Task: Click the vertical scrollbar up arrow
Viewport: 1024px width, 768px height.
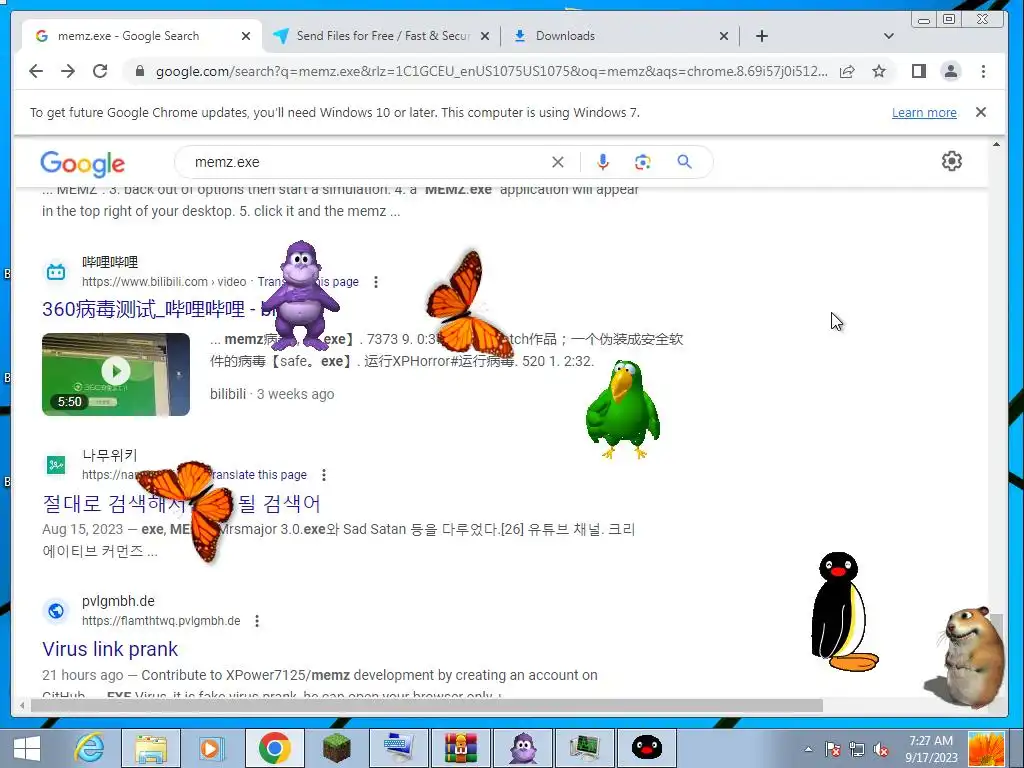Action: 996,144
